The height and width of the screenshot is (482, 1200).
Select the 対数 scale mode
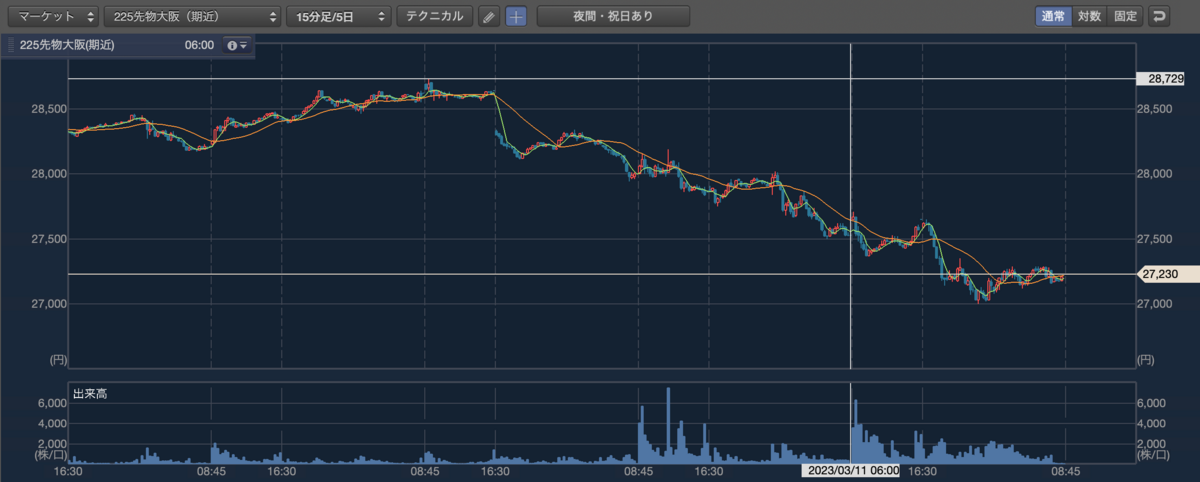tap(1088, 16)
